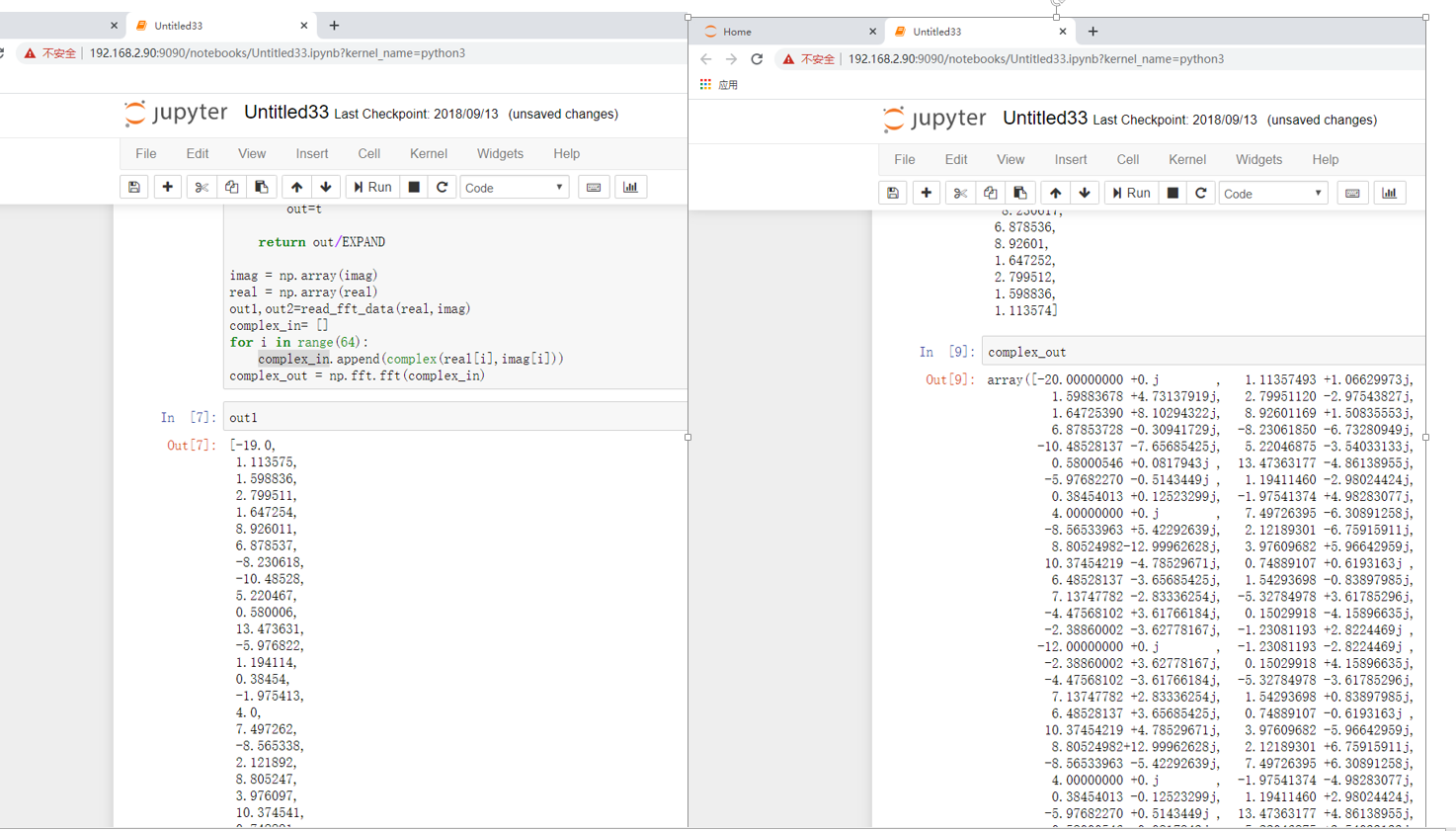
Task: Click Jupyter logo in right window
Action: (934, 119)
